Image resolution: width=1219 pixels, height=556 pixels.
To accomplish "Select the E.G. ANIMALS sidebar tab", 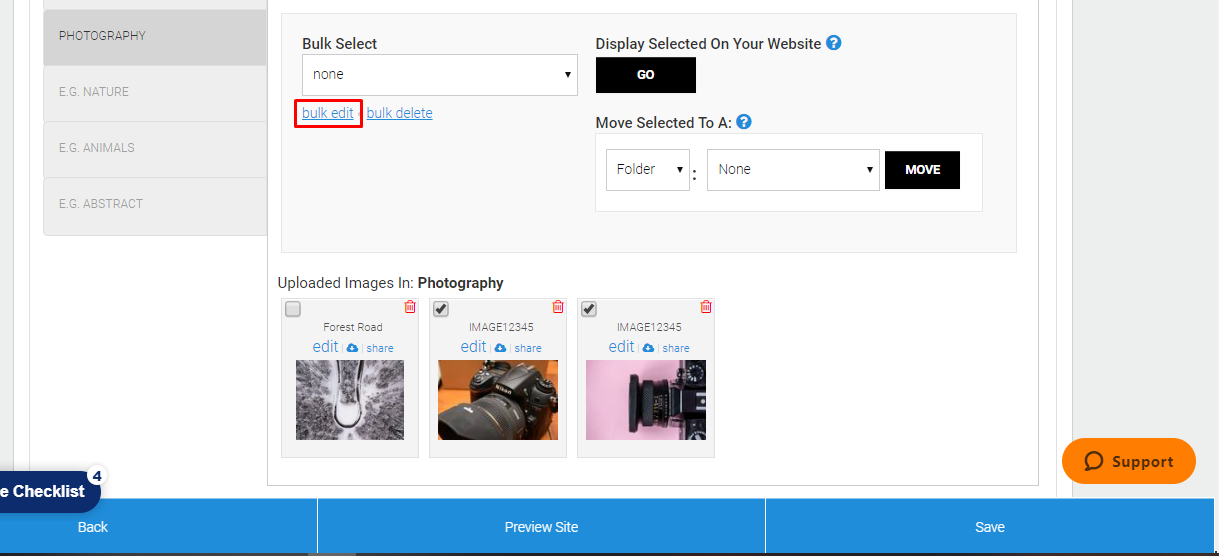I will pyautogui.click(x=155, y=149).
